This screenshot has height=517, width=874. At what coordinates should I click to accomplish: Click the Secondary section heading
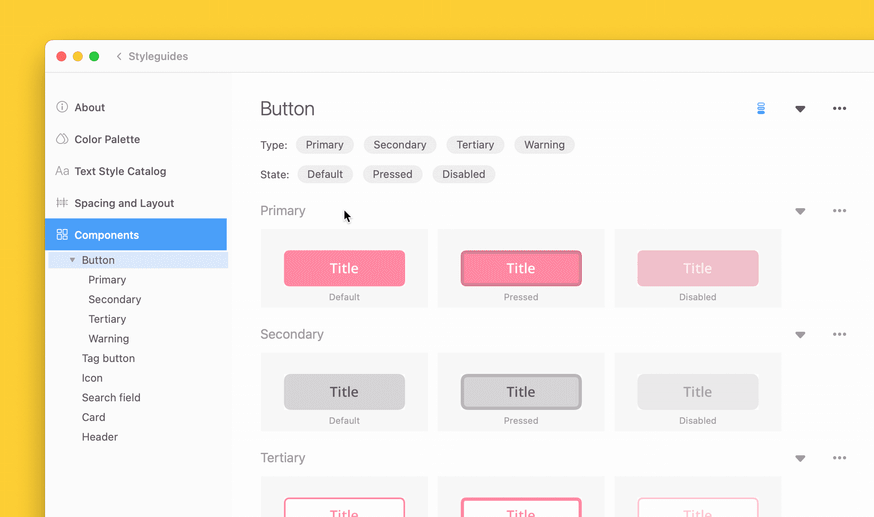click(292, 334)
